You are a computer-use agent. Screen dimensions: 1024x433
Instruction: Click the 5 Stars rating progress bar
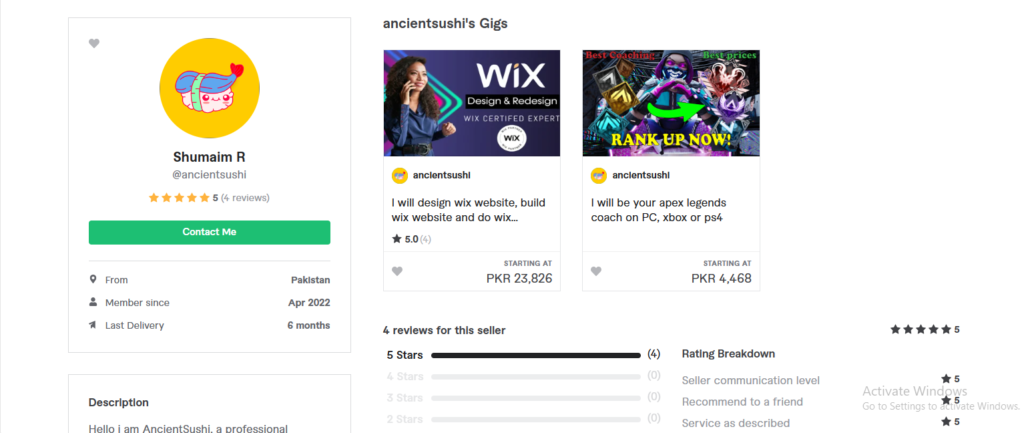[536, 355]
